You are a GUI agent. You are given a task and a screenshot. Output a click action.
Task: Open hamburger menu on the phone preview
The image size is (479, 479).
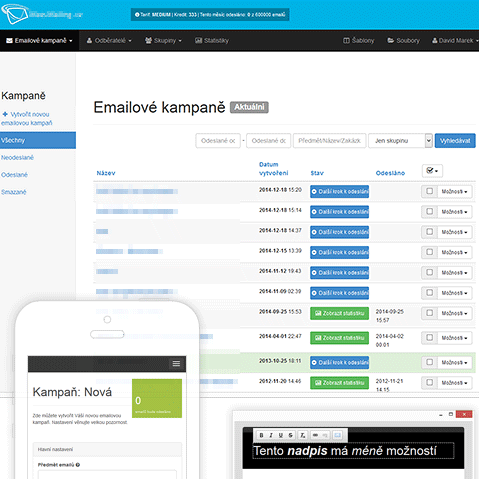176,363
